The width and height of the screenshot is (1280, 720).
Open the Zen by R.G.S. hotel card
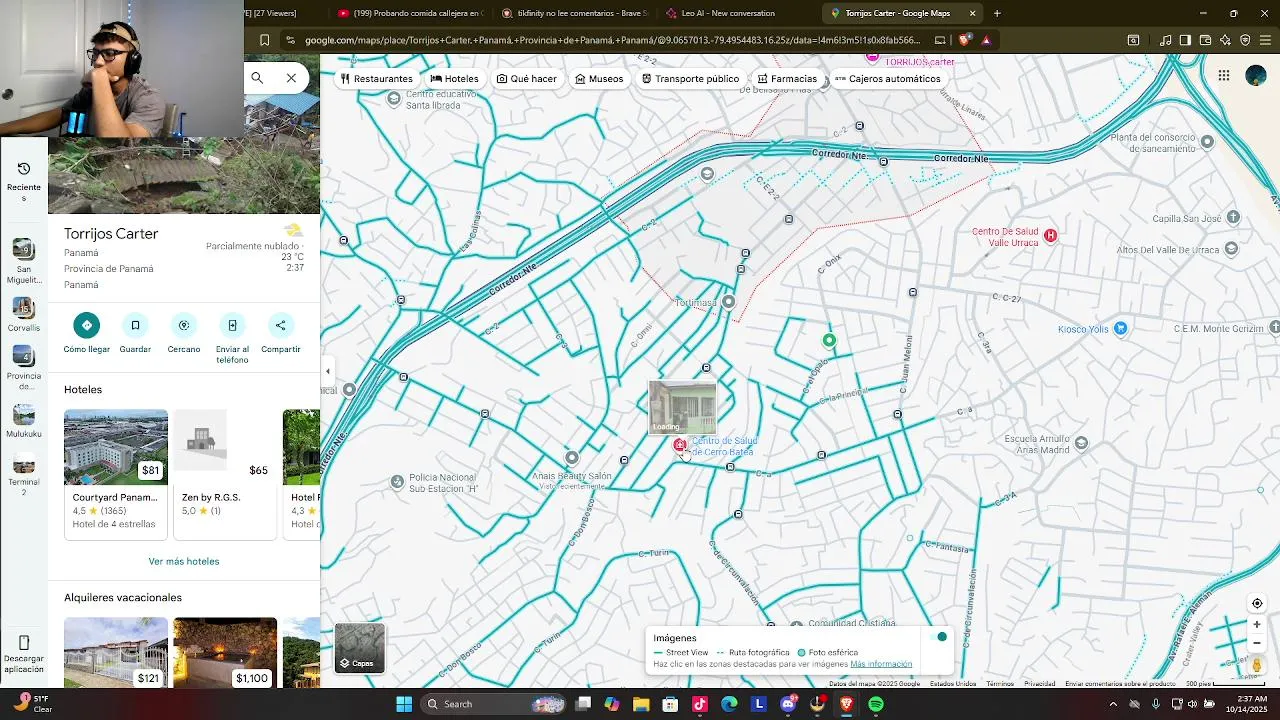[225, 474]
